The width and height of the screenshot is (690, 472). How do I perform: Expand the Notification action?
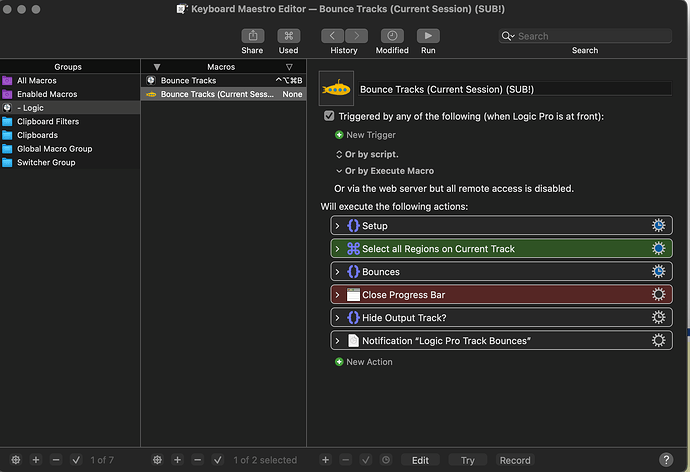tap(338, 340)
